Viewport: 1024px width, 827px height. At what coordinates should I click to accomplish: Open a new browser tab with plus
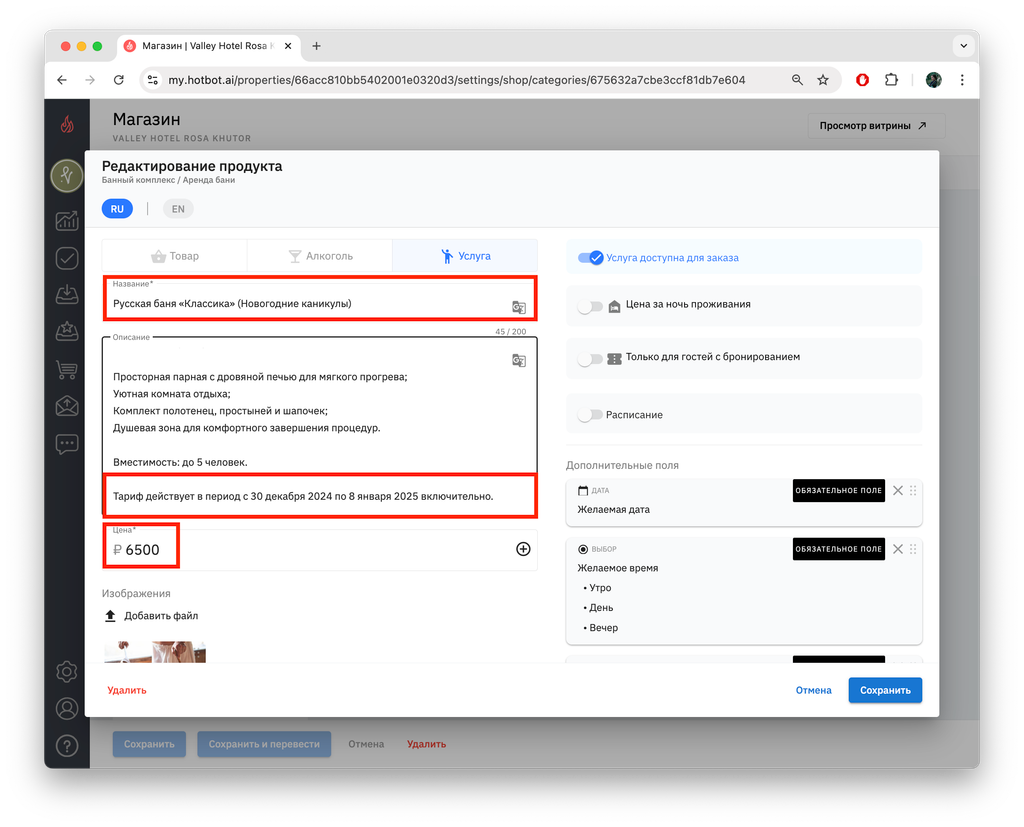(316, 46)
